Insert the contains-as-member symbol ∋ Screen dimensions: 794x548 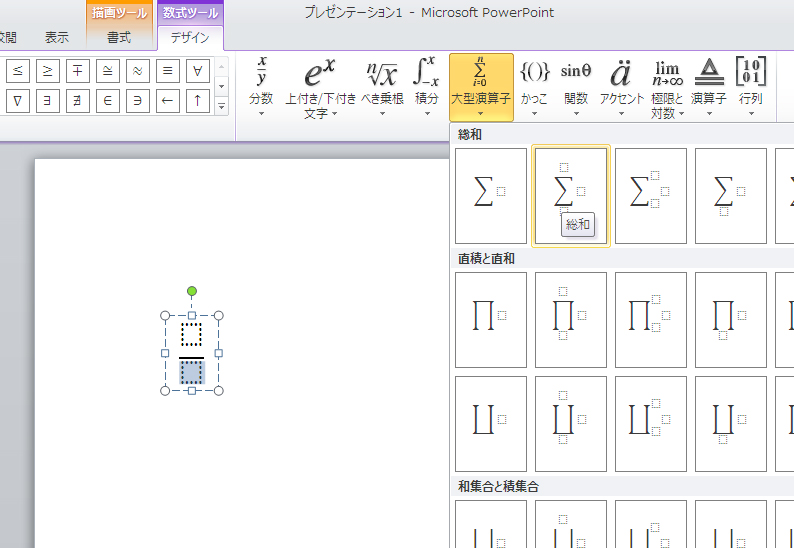(x=137, y=101)
